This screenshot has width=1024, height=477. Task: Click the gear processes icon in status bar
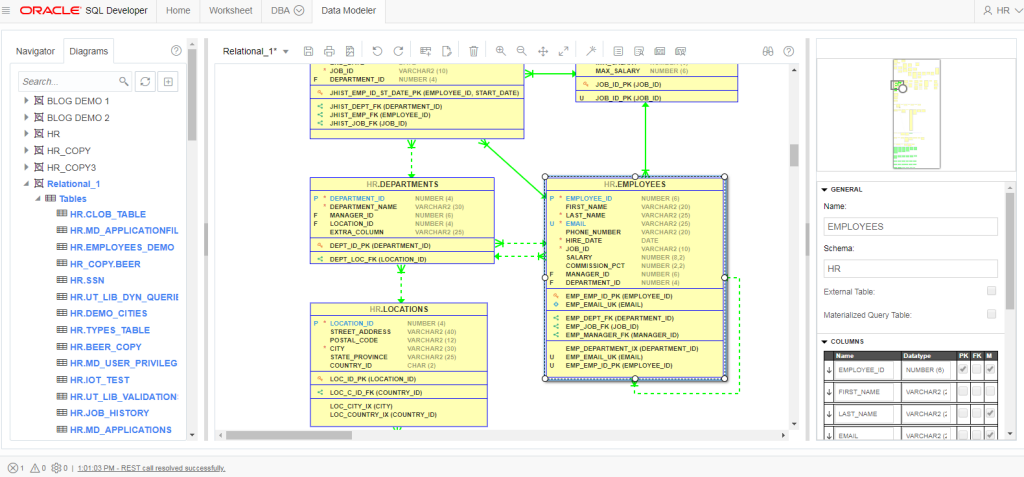(x=59, y=468)
